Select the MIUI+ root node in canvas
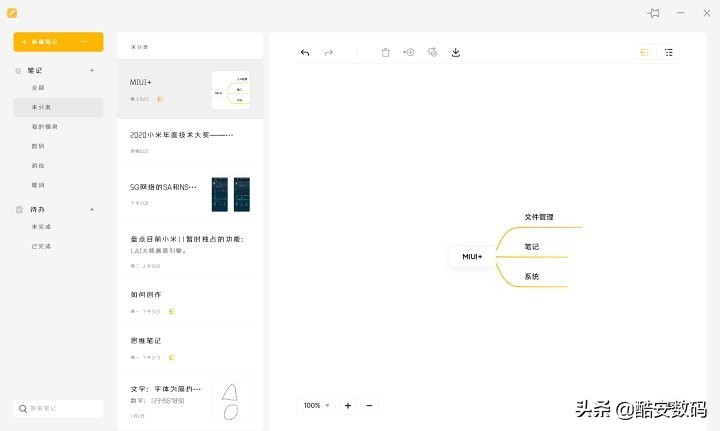The height and width of the screenshot is (431, 720). [x=472, y=257]
